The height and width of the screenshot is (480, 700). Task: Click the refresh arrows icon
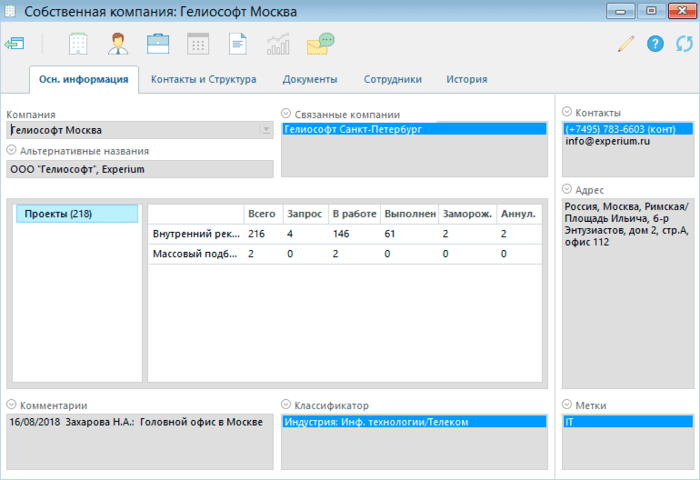684,44
